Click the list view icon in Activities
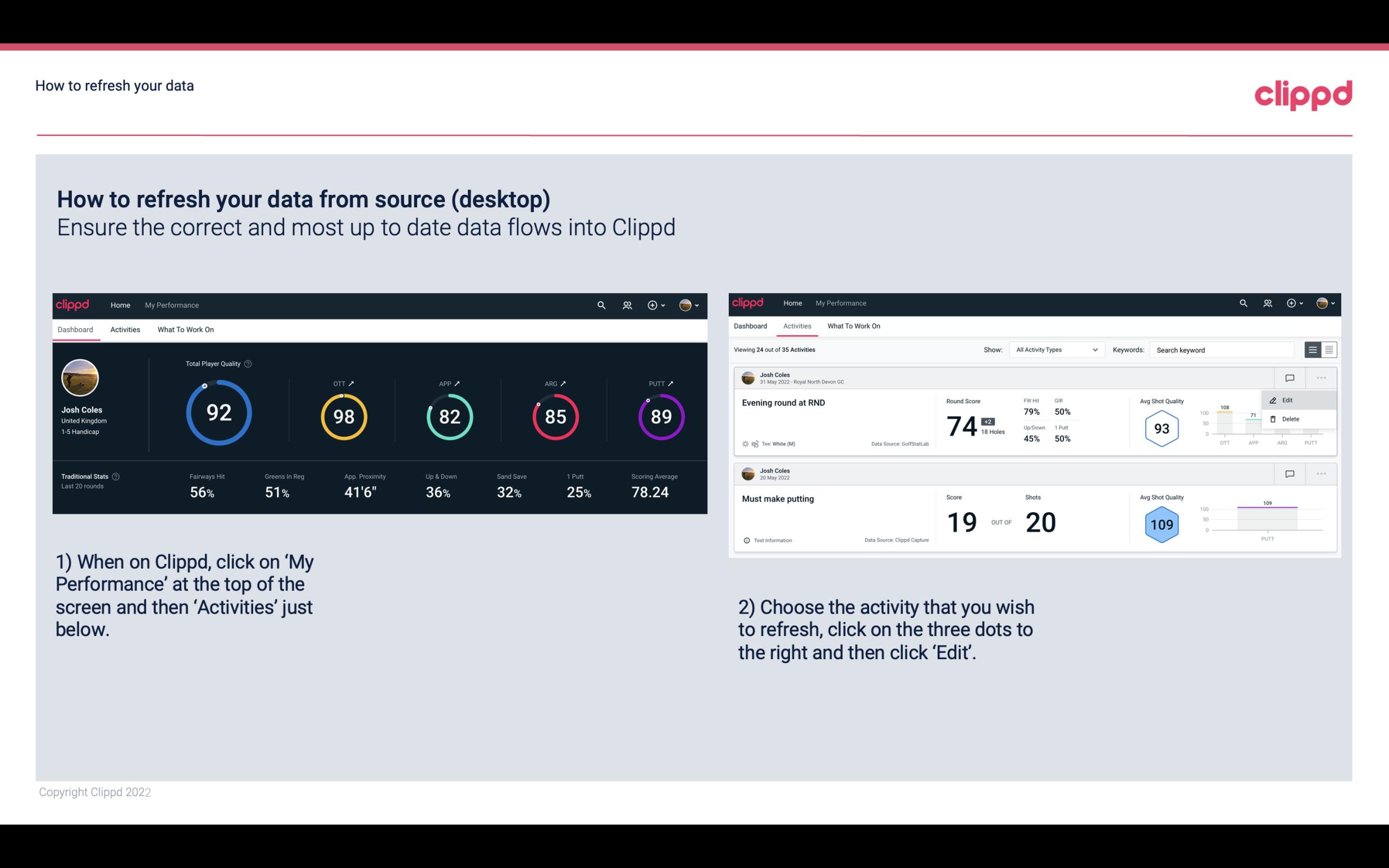1389x868 pixels. pos(1313,349)
